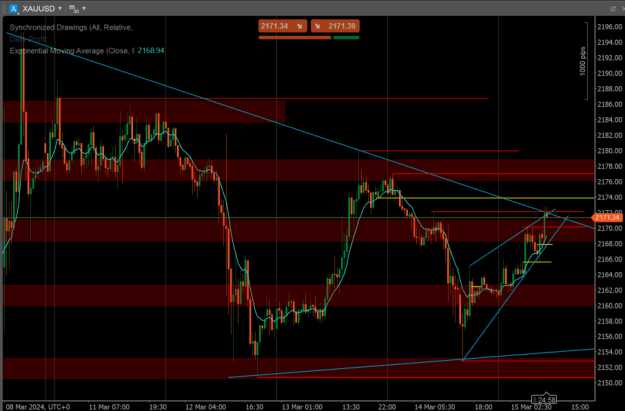Click the 2196.00 price axis label
The width and height of the screenshot is (625, 411).
click(x=609, y=27)
